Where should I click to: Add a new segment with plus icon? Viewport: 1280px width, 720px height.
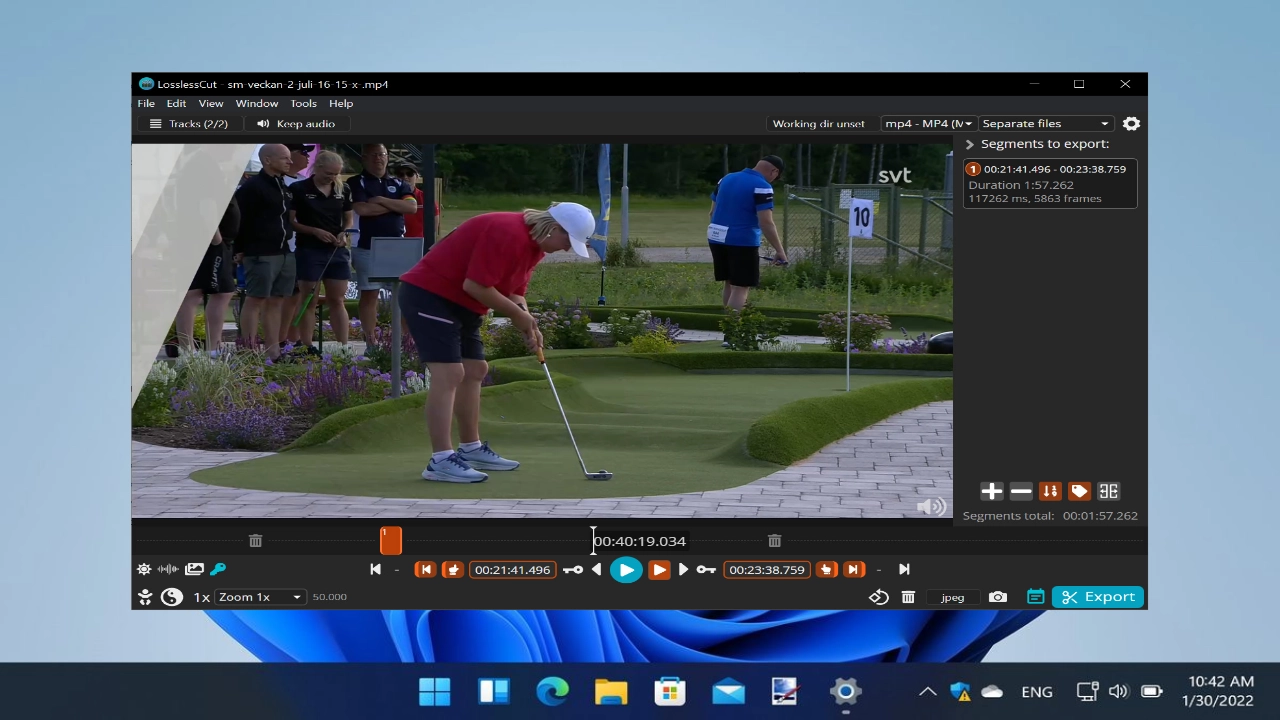pos(991,491)
